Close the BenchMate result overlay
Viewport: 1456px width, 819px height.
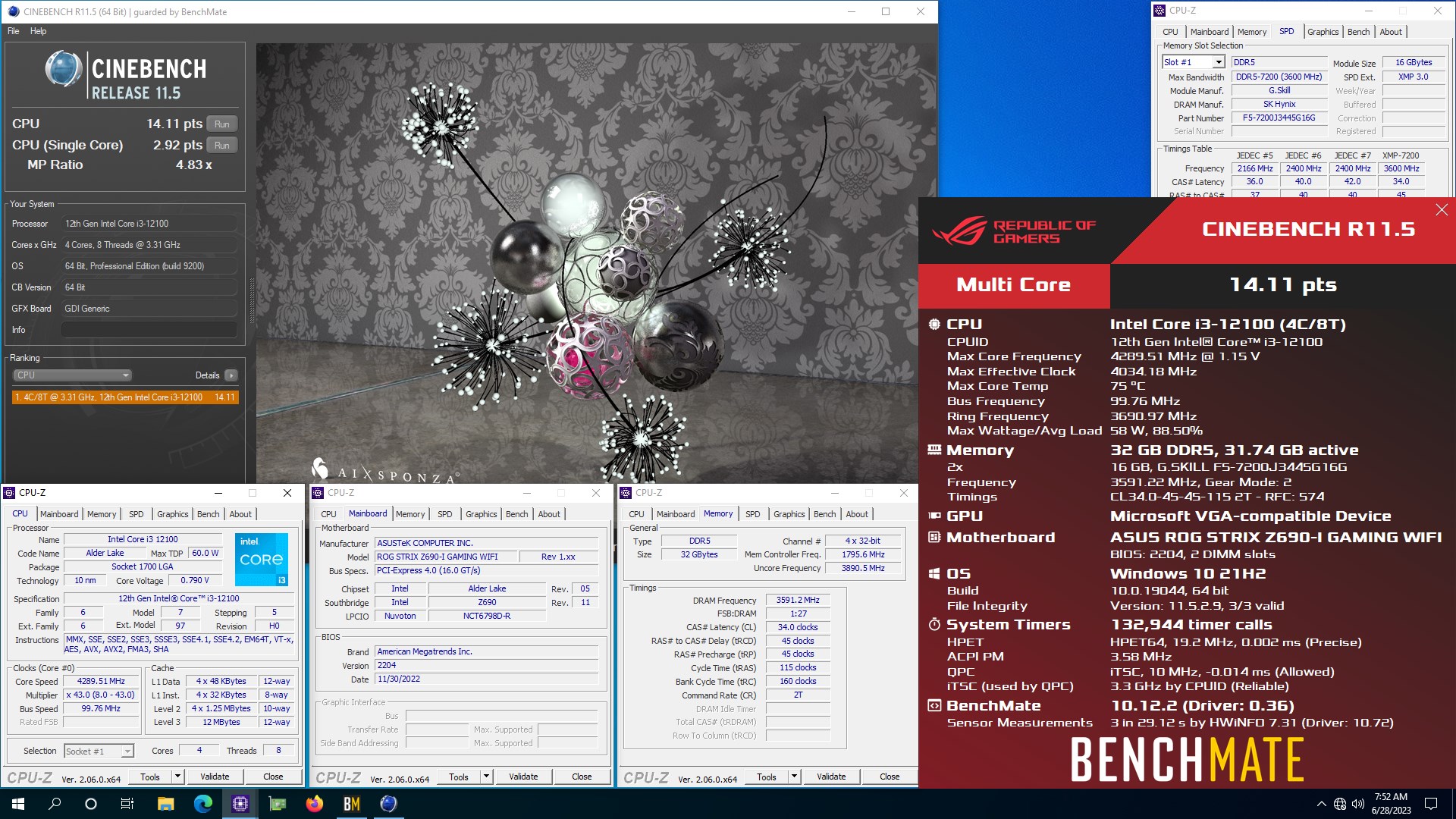click(x=1442, y=210)
